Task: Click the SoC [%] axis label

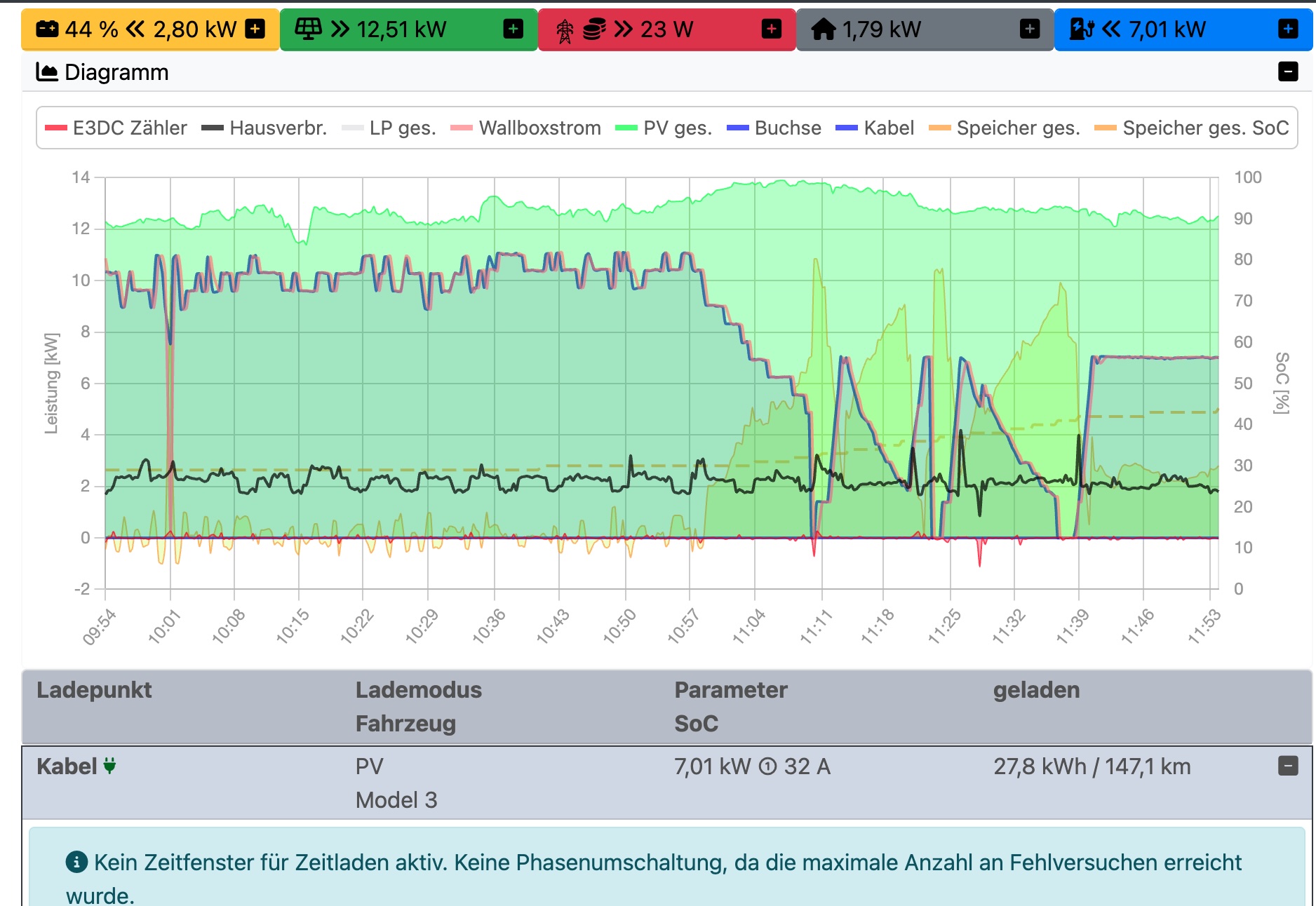Action: click(1282, 383)
